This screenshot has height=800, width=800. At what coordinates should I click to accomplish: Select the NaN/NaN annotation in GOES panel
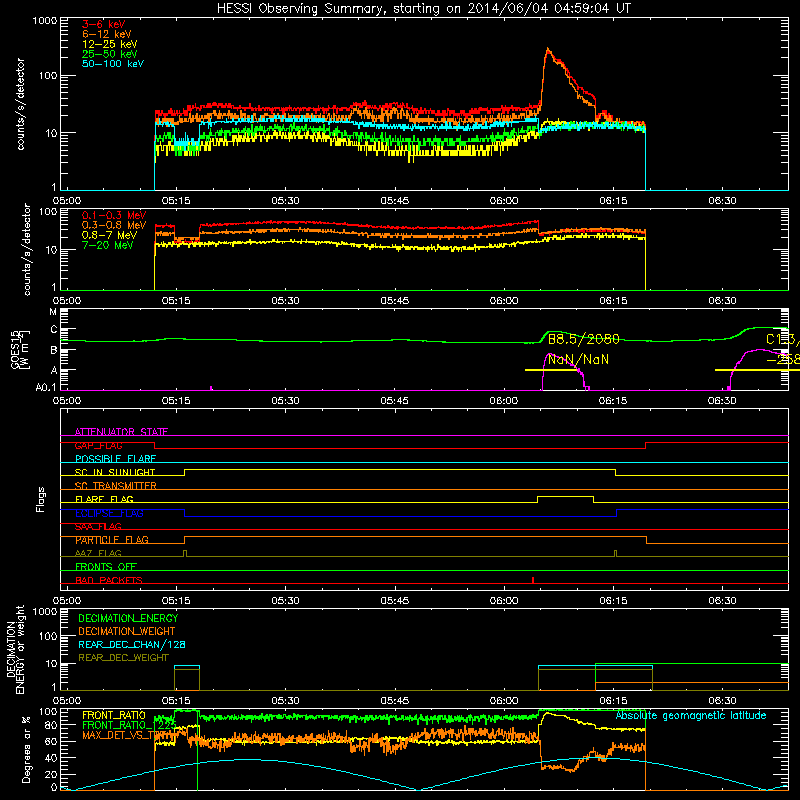tap(578, 360)
